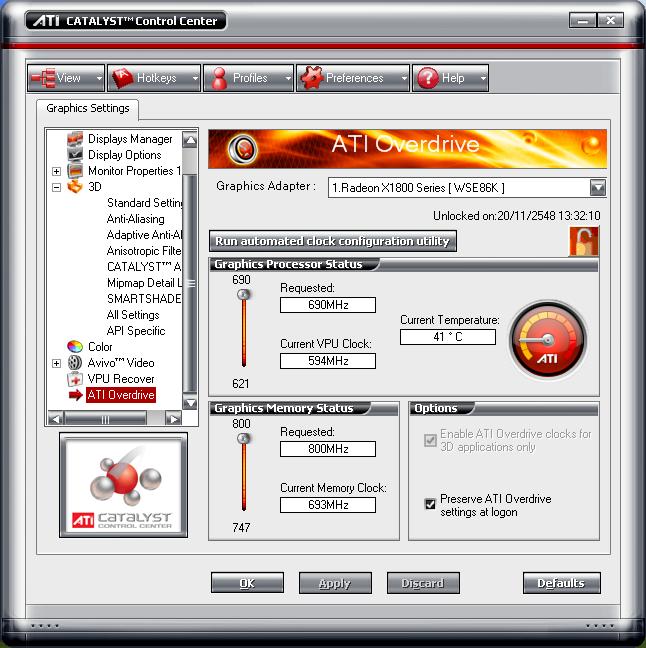Click the Apply button
Screen dimensions: 646x648
(x=335, y=583)
